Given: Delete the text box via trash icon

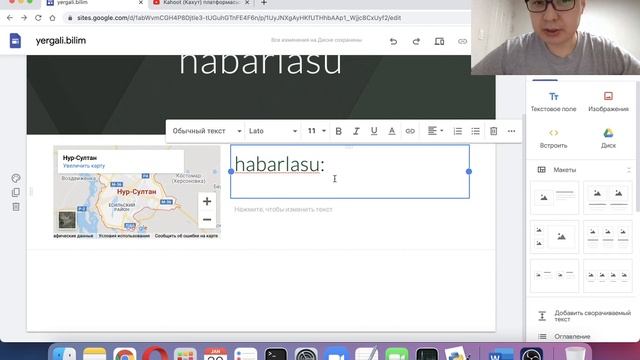Looking at the screenshot, I should tap(493, 131).
